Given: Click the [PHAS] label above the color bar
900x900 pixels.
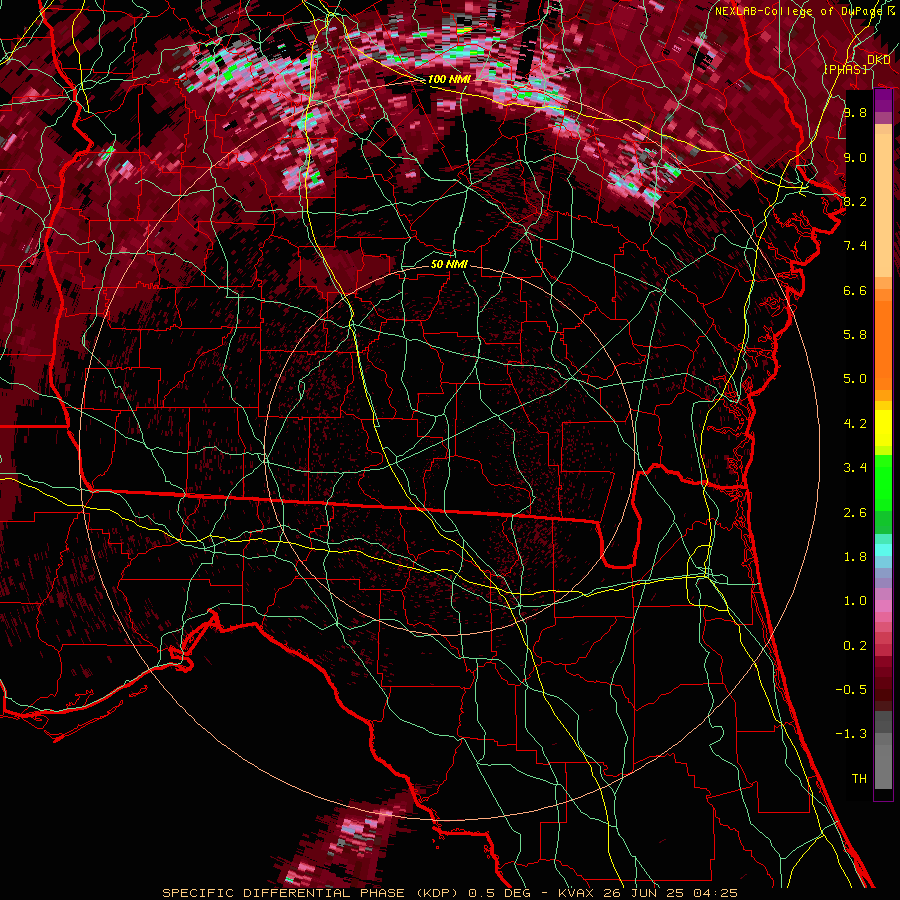Looking at the screenshot, I should [x=846, y=69].
